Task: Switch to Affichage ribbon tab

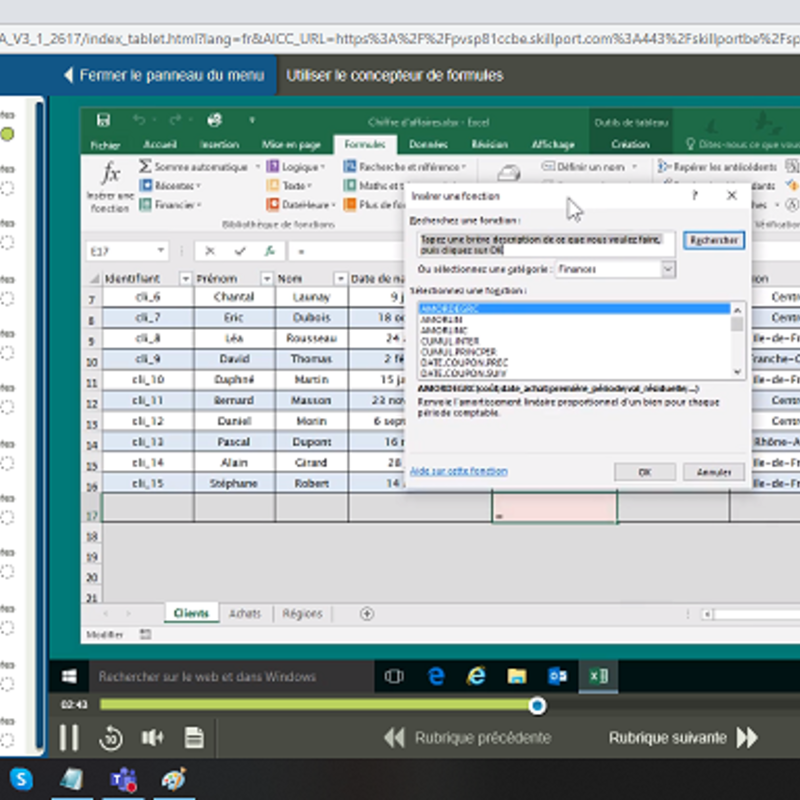Action: point(553,145)
